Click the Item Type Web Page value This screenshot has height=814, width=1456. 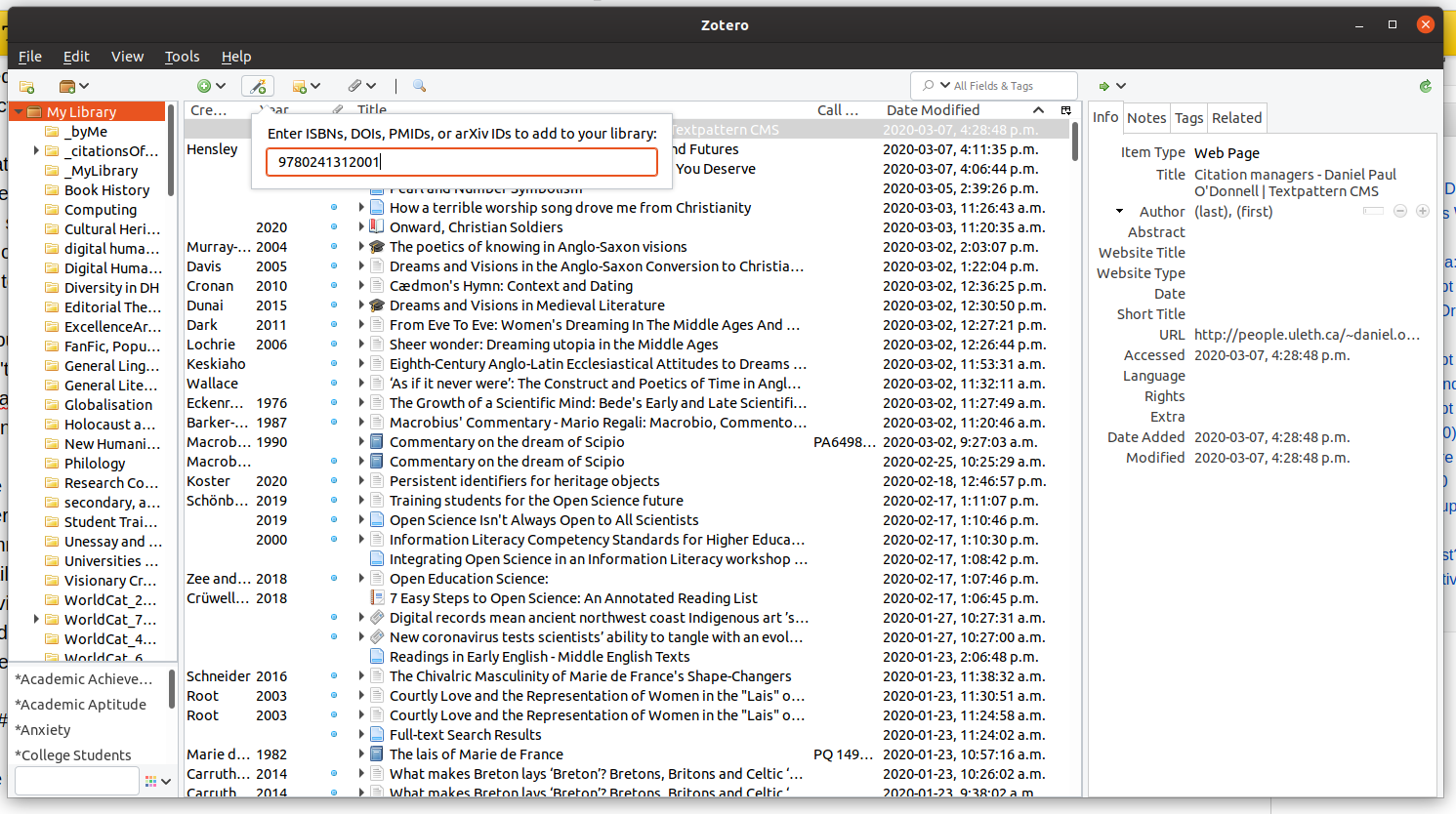pos(1227,153)
